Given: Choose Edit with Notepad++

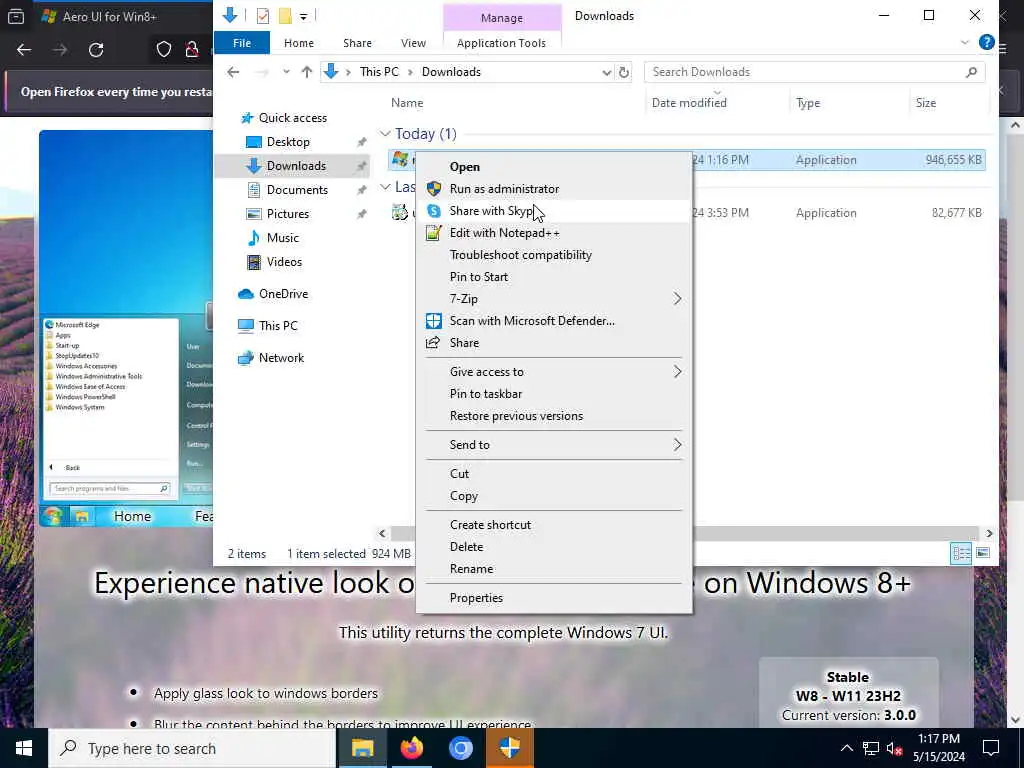Looking at the screenshot, I should [504, 233].
